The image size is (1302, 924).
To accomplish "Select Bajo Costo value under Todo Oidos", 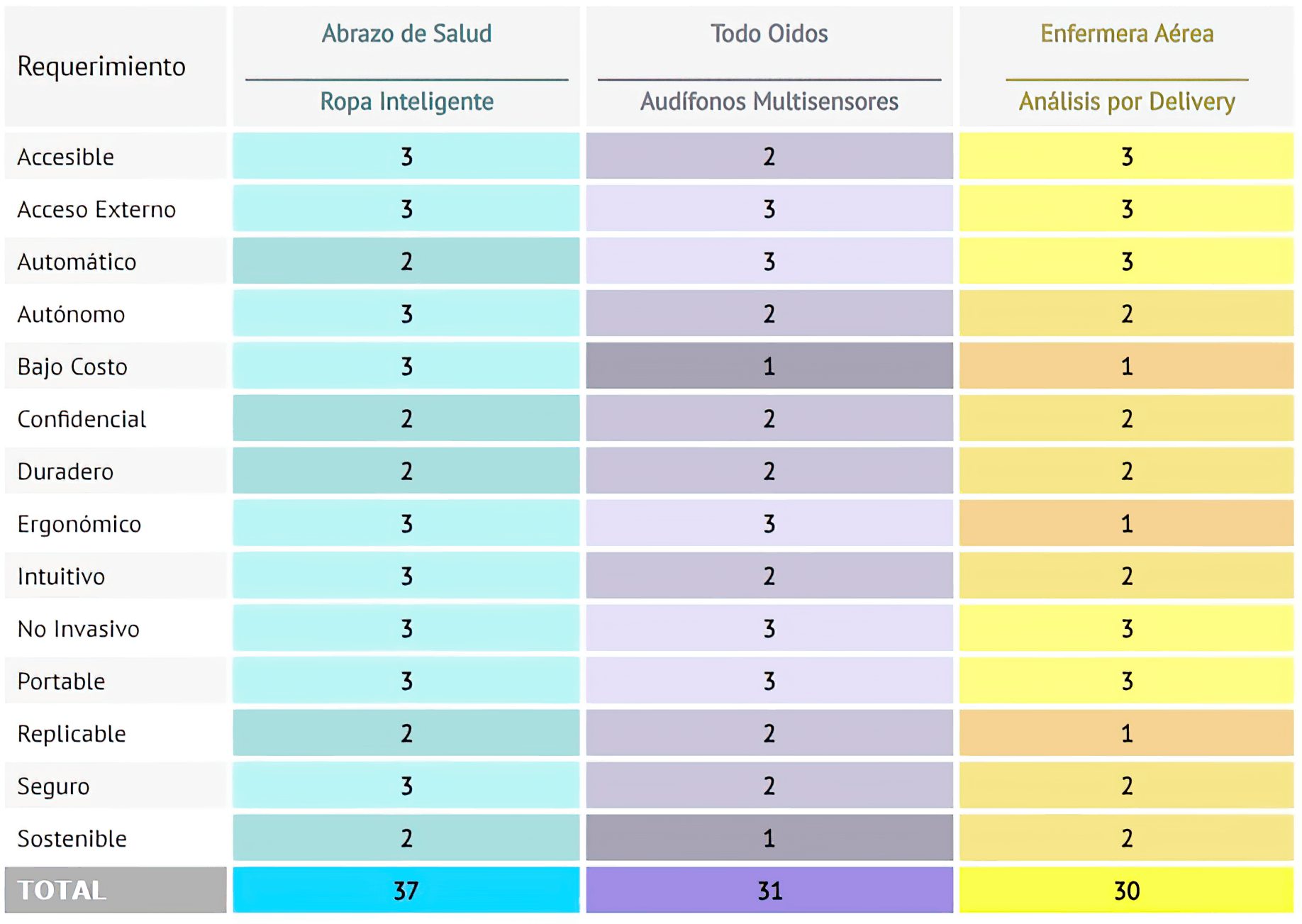I will click(769, 366).
